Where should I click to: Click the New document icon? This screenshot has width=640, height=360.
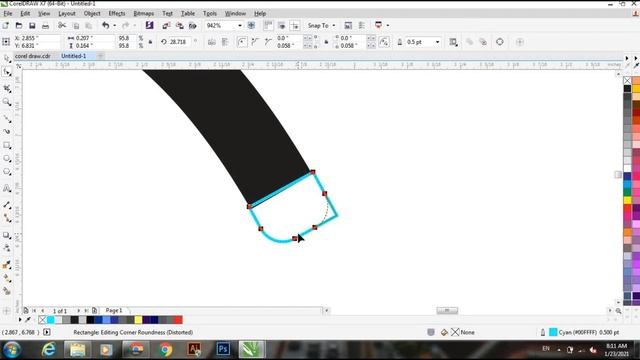pos(6,26)
